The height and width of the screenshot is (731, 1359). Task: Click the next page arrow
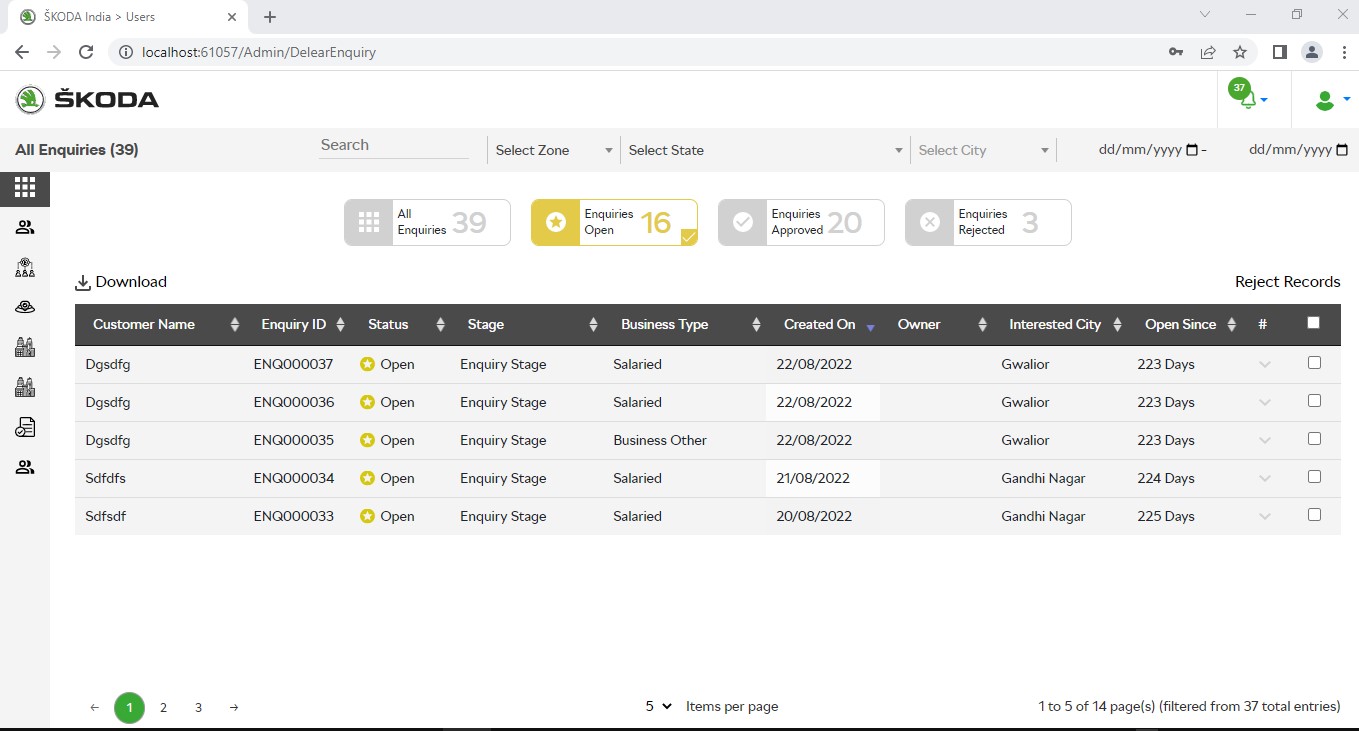tap(234, 708)
